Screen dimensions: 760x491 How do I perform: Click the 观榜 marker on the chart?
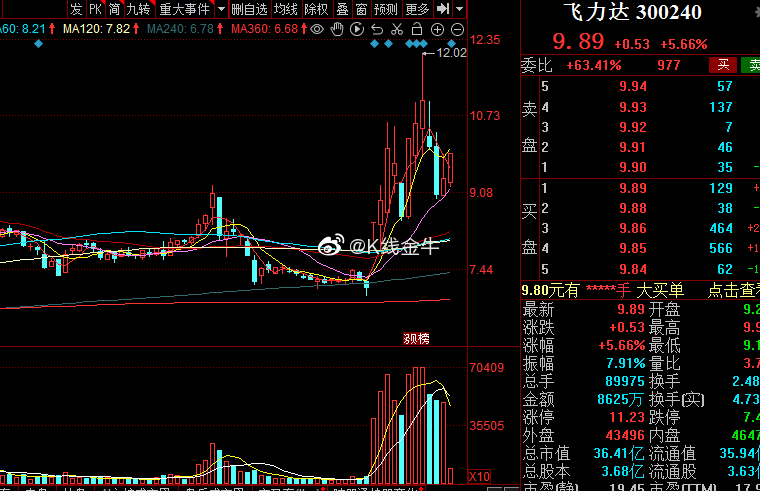[x=416, y=339]
